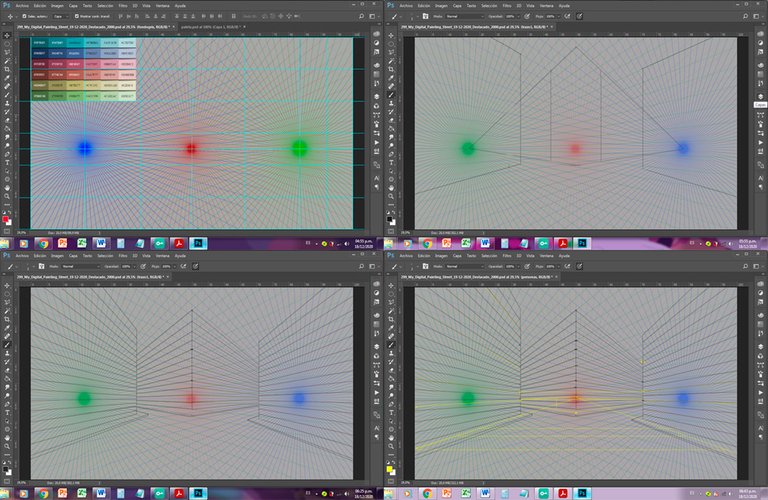Open the Capas layers panel icon in top-right window
This screenshot has width=768, height=500.
(x=760, y=96)
